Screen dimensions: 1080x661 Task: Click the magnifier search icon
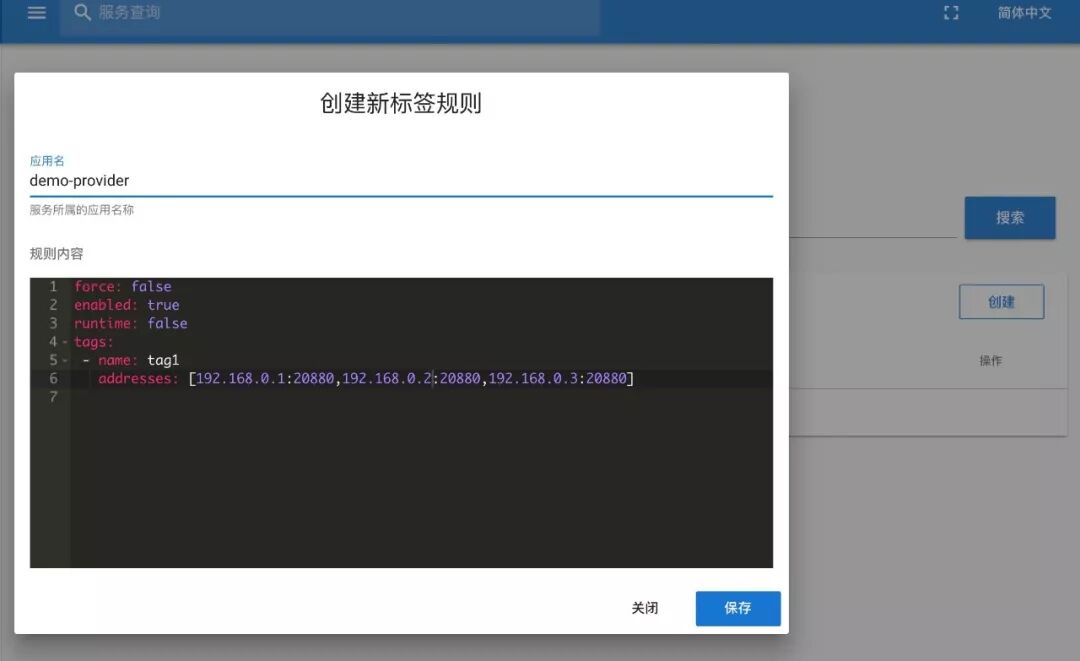(81, 15)
